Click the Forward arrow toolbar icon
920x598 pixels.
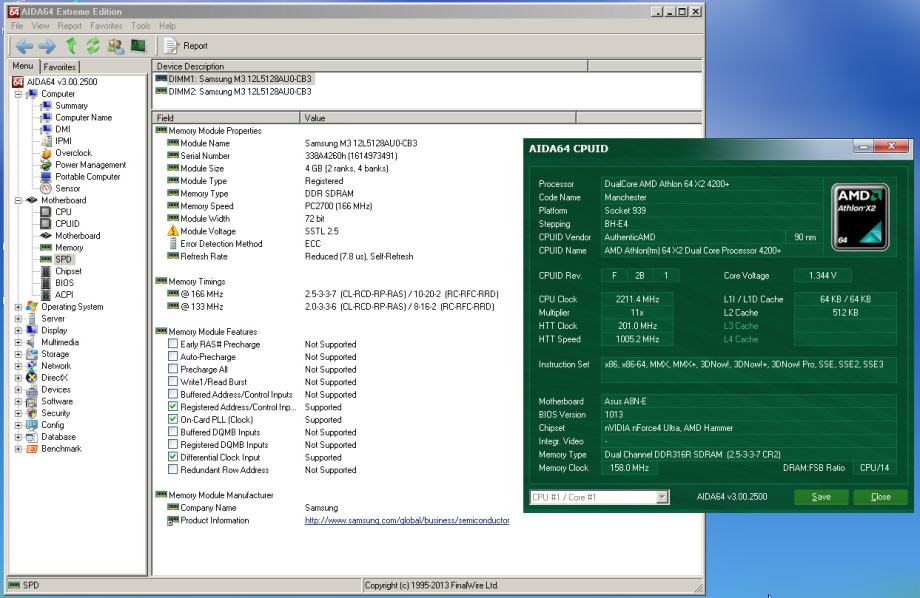coord(47,46)
